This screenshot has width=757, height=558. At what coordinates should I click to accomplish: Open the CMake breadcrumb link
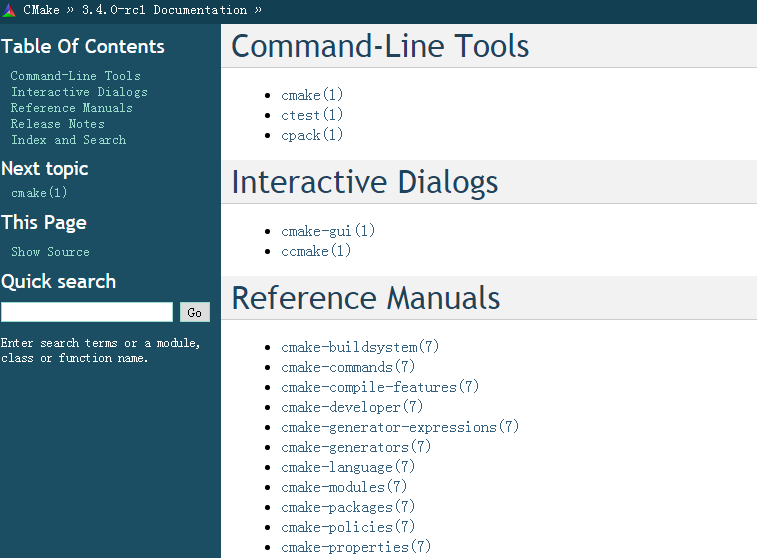coord(41,10)
